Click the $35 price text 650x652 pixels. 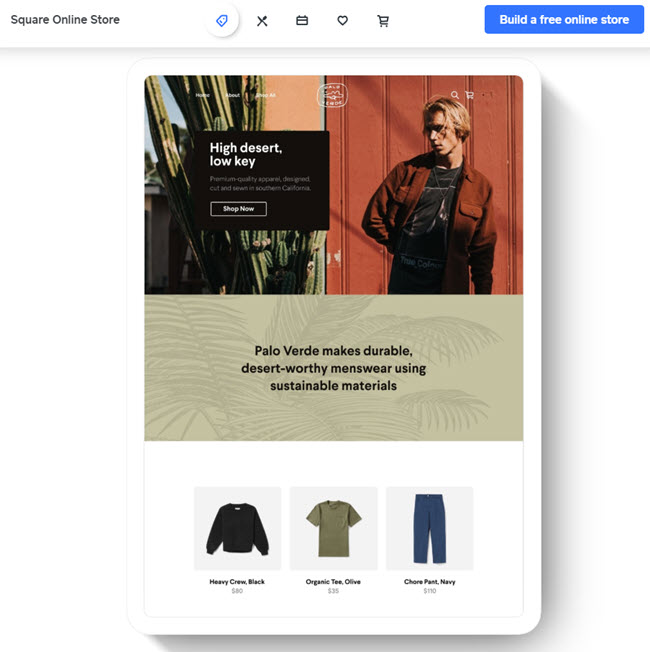[x=333, y=591]
